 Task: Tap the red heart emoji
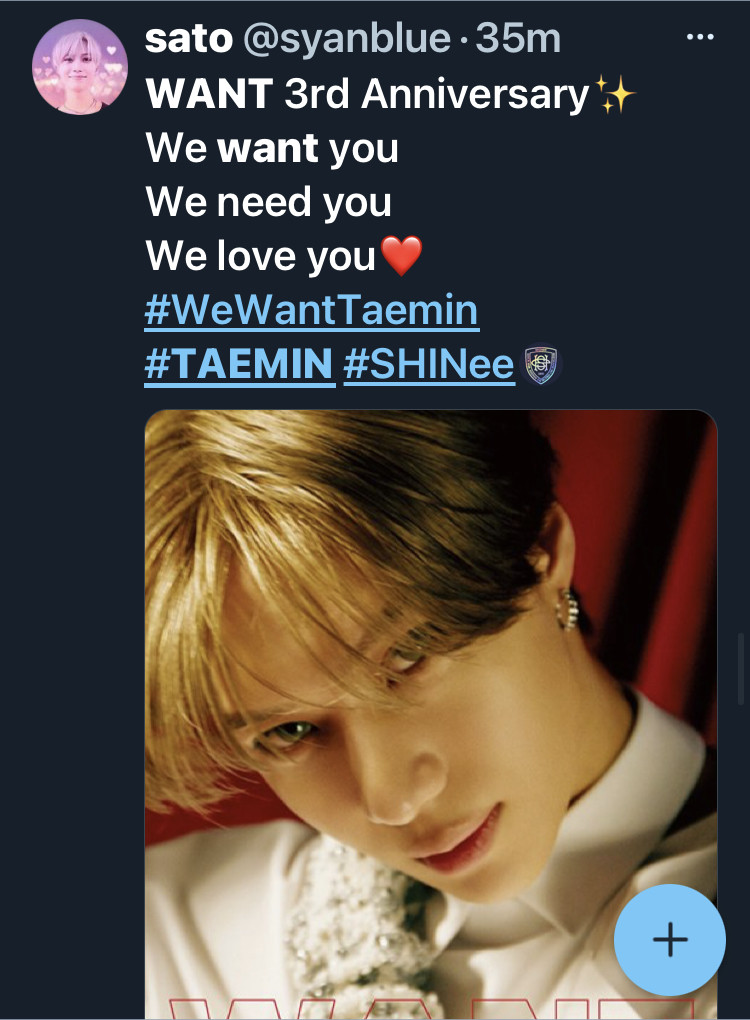pyautogui.click(x=401, y=256)
